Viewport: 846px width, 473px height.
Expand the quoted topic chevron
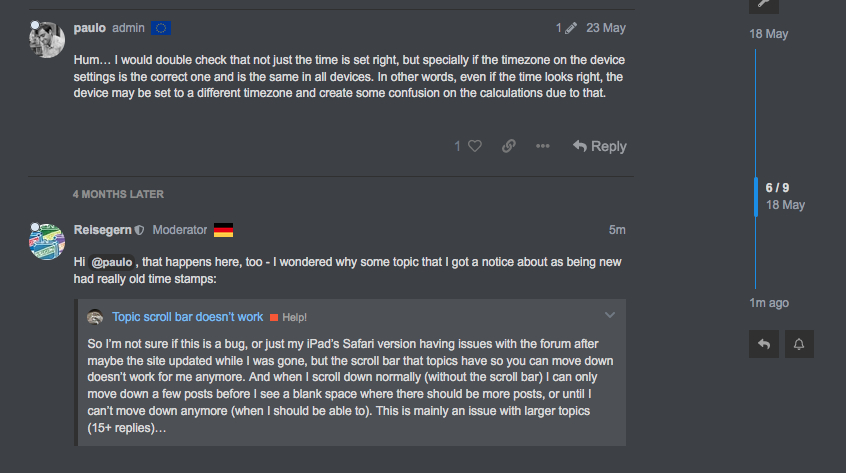point(610,316)
